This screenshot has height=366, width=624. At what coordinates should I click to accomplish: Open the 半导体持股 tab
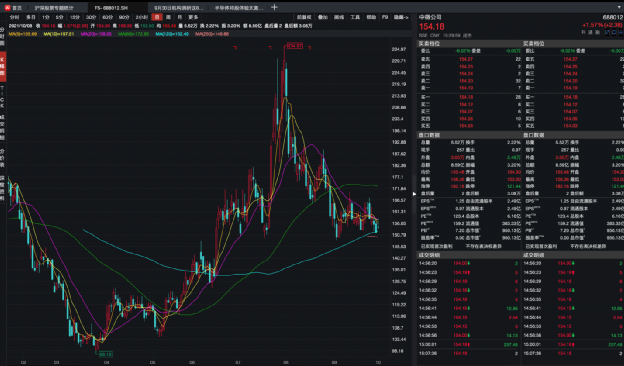click(x=239, y=8)
